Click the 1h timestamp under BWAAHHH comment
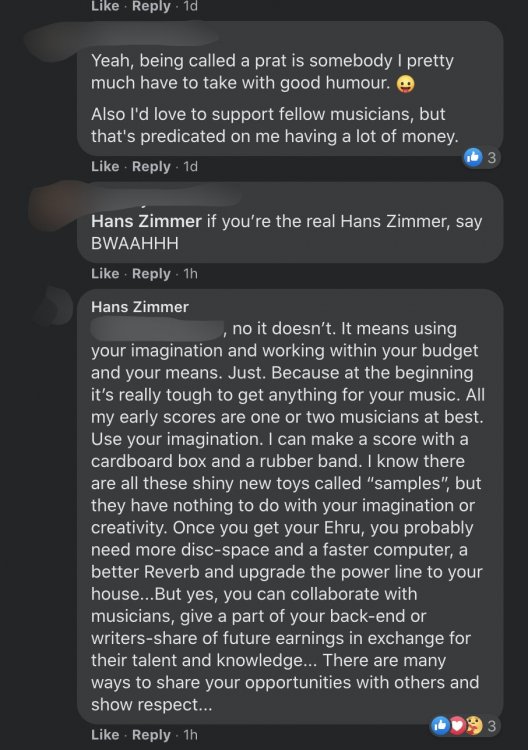The width and height of the screenshot is (528, 750). point(190,274)
